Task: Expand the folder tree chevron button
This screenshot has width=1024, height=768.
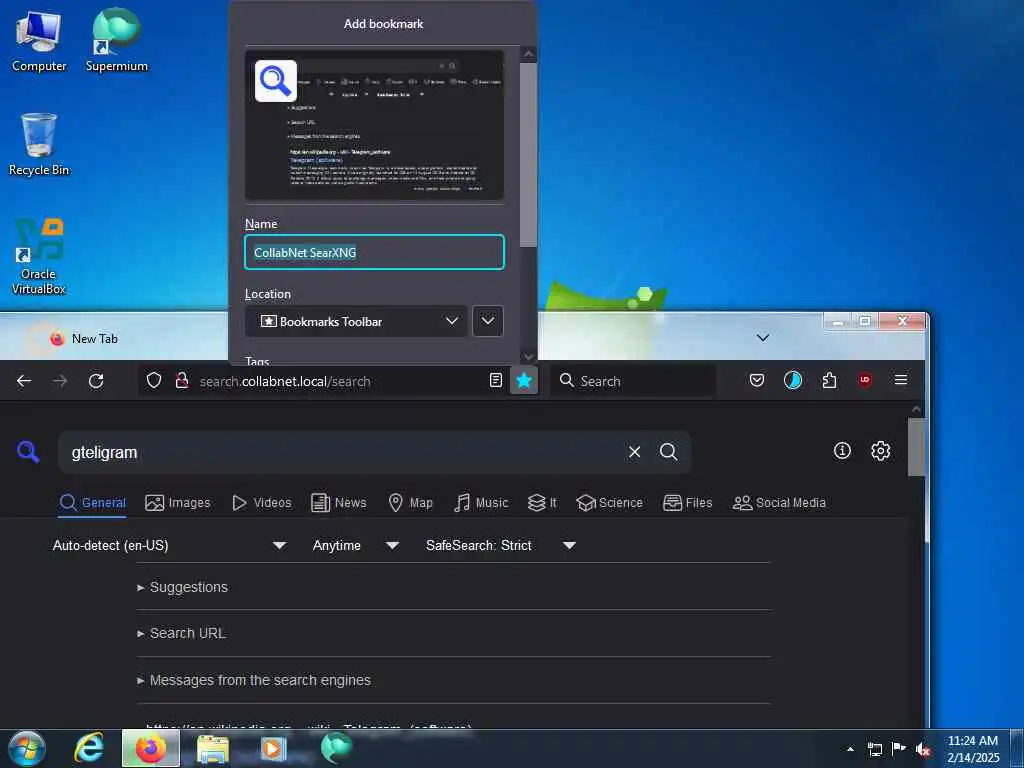Action: [488, 321]
